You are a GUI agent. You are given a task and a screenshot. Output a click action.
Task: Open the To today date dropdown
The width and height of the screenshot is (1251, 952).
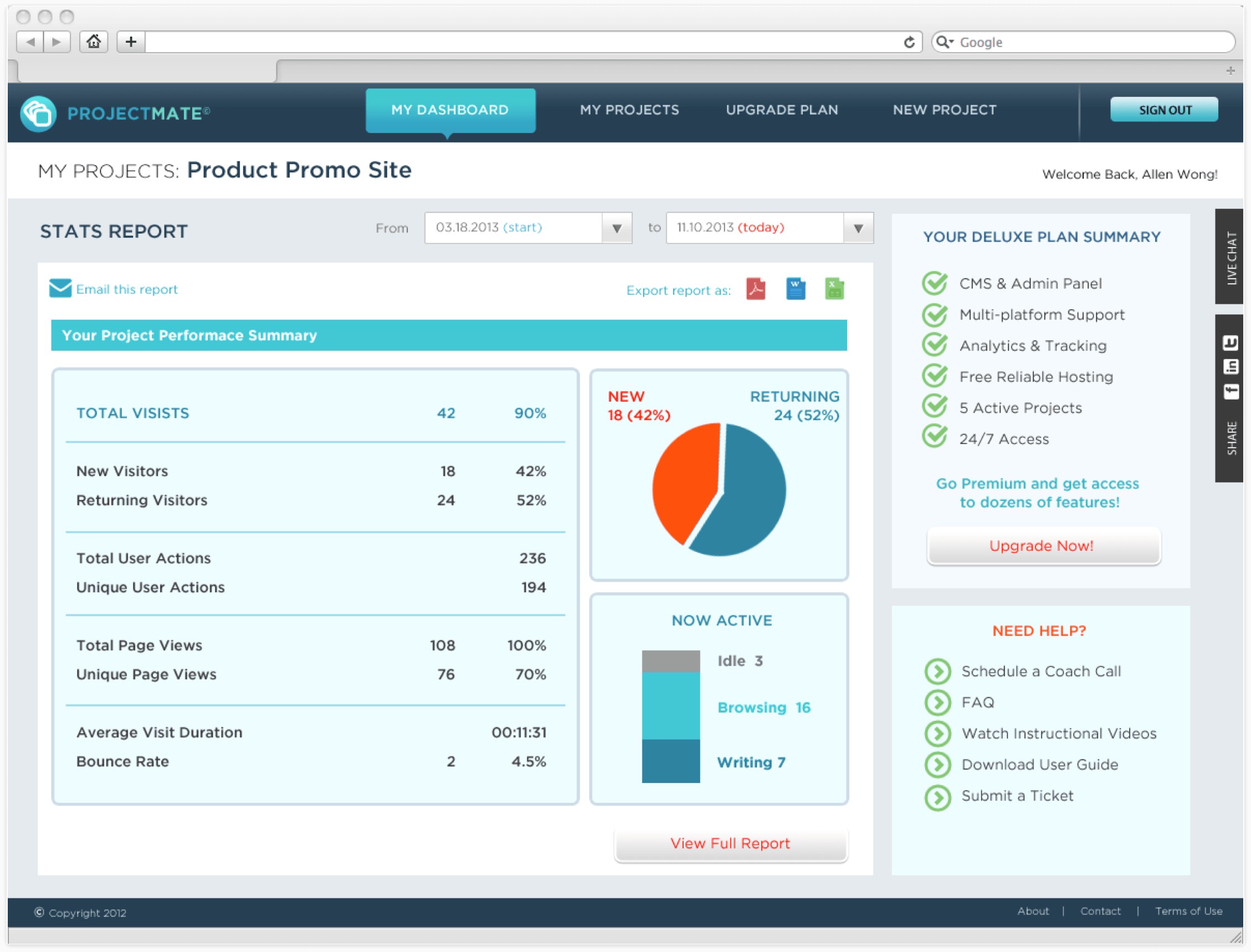pos(858,228)
